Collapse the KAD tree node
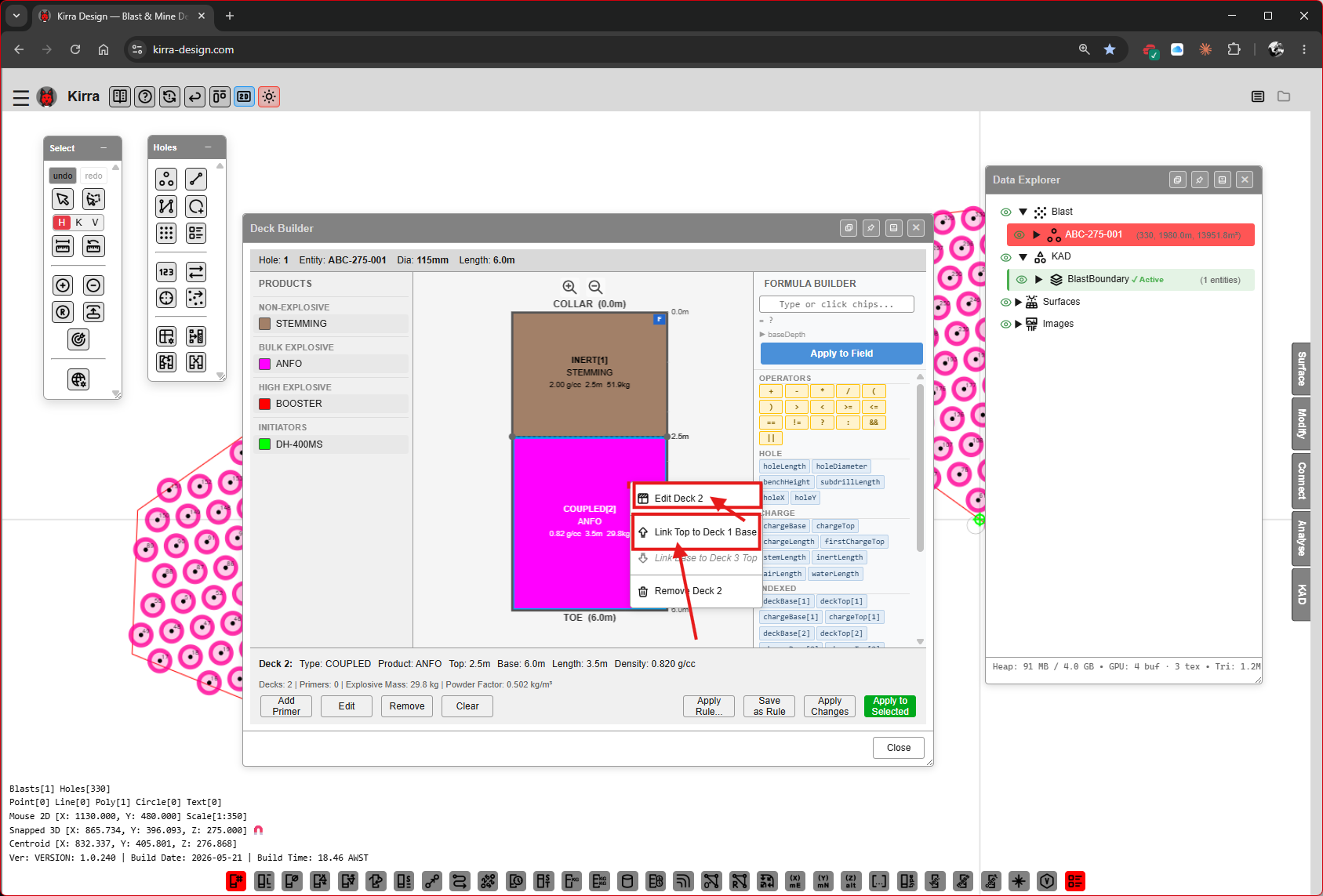Viewport: 1323px width, 896px height. (1023, 256)
